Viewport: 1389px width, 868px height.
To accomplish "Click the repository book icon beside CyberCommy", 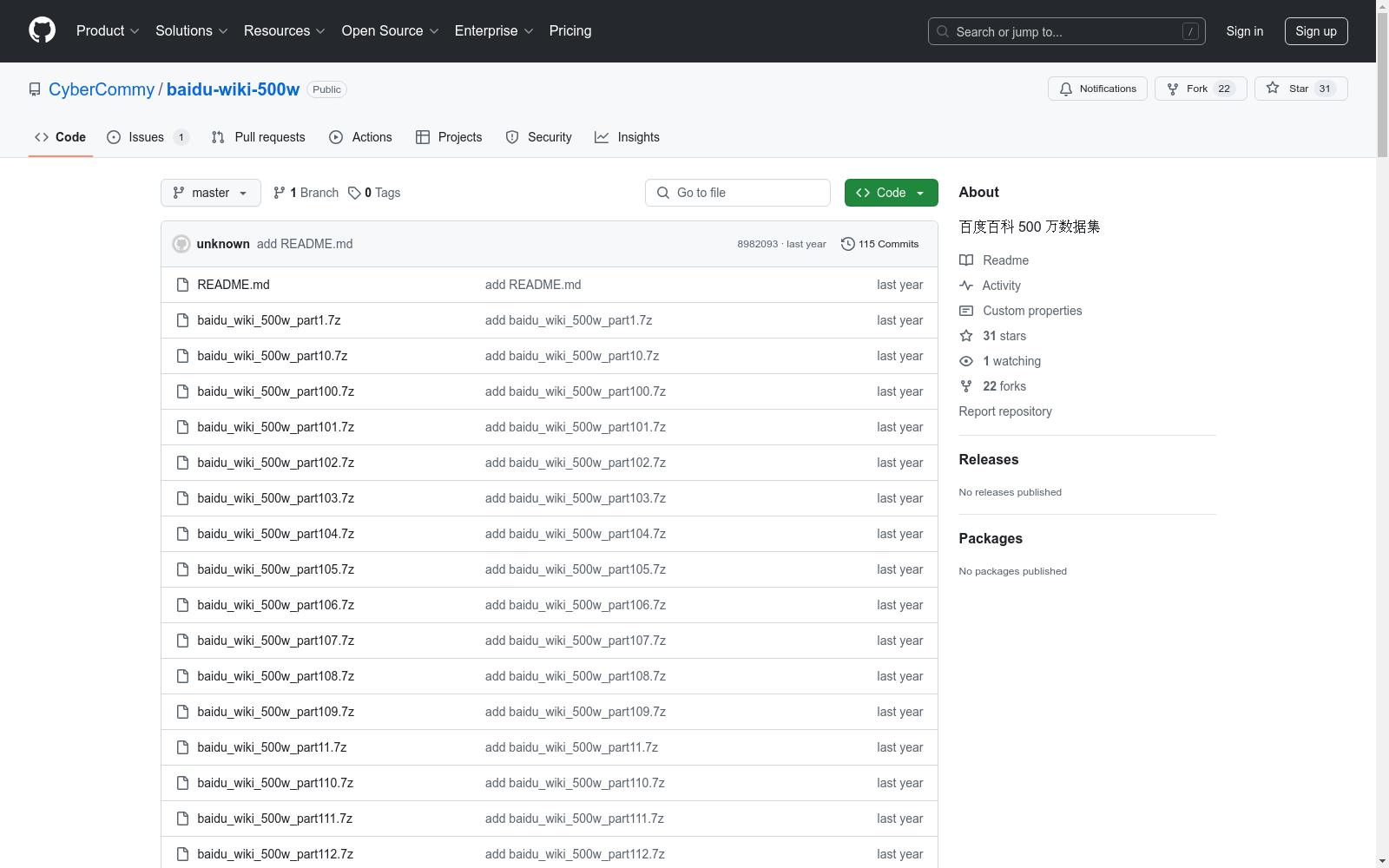I will coord(35,89).
